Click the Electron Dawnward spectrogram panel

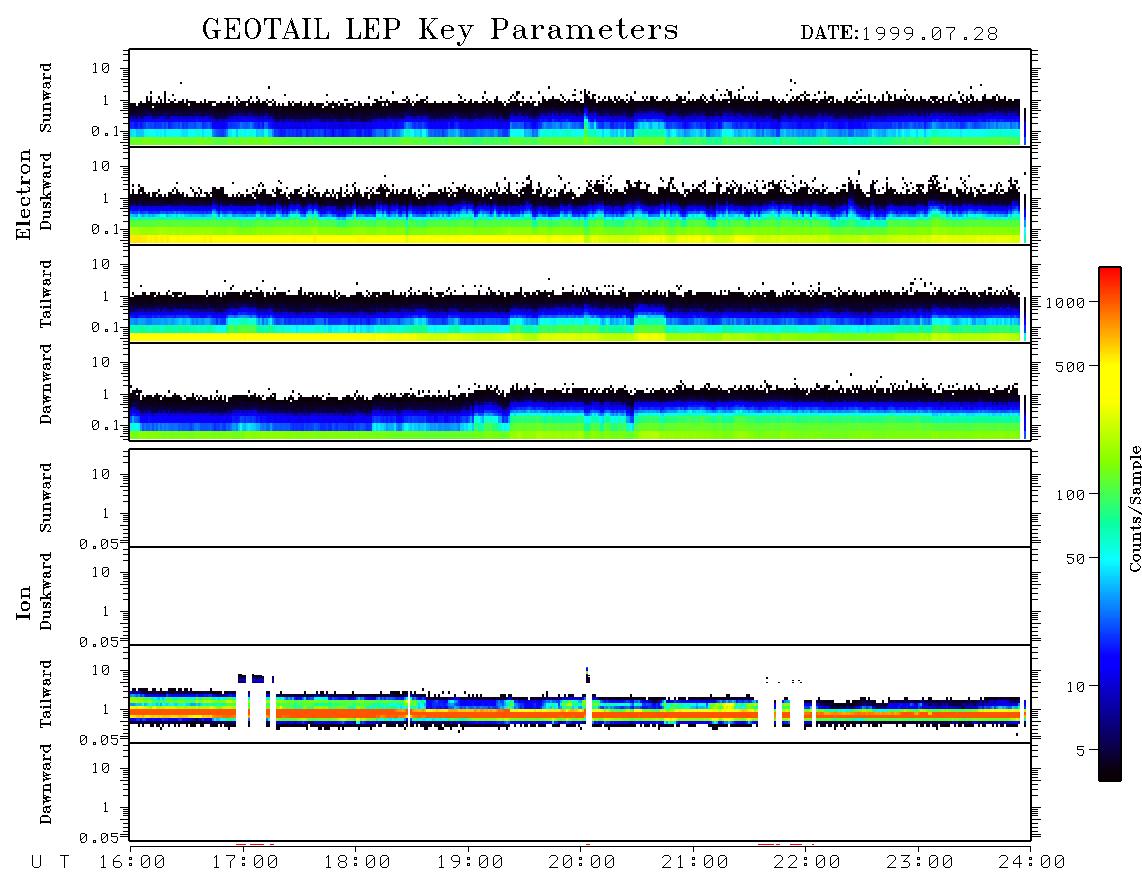(580, 391)
